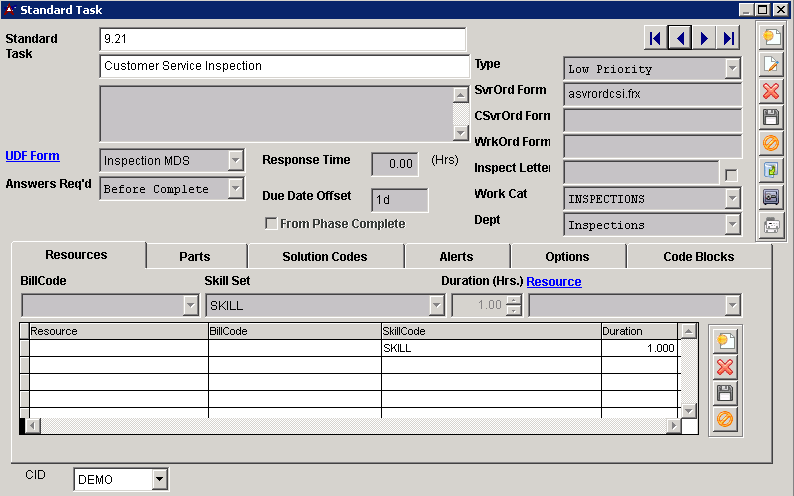Go to the next record
Viewport: 794px width, 496px height.
705,39
